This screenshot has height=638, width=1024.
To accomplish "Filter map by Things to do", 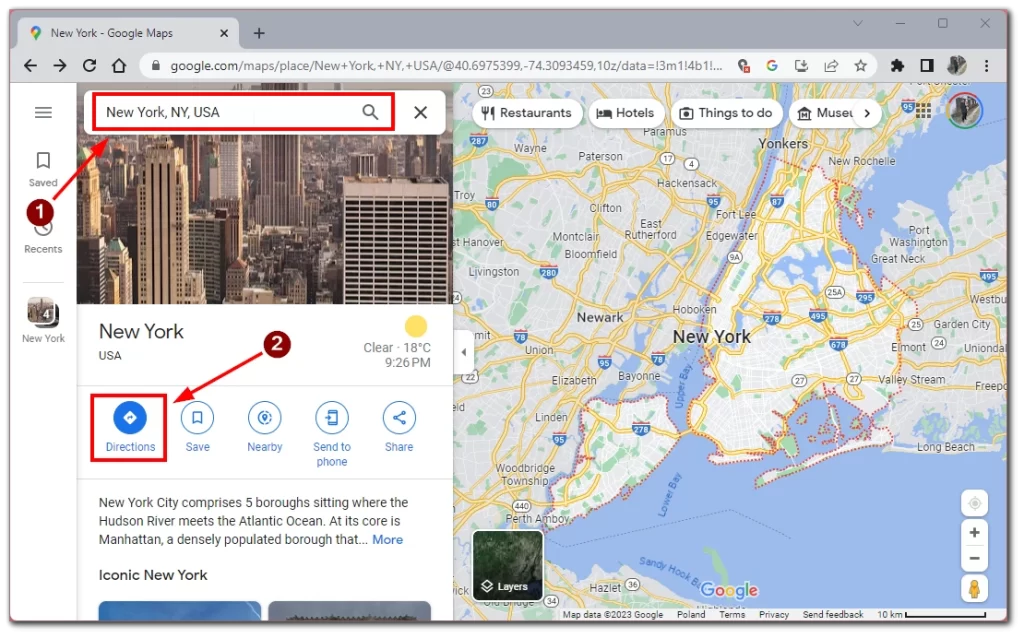I will 726,113.
